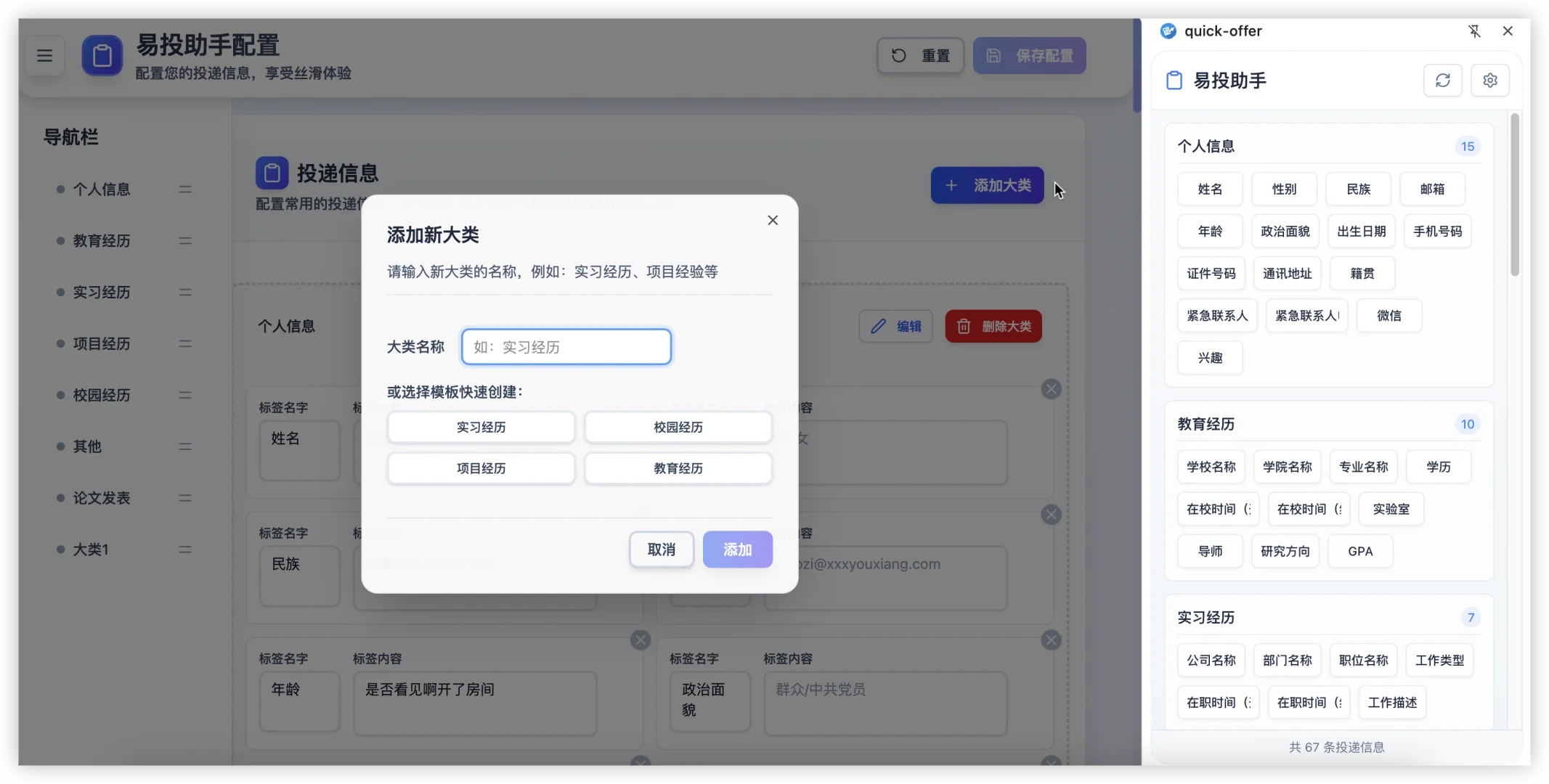Open the sidebar hamburger menu
The width and height of the screenshot is (1549, 784).
[x=44, y=55]
